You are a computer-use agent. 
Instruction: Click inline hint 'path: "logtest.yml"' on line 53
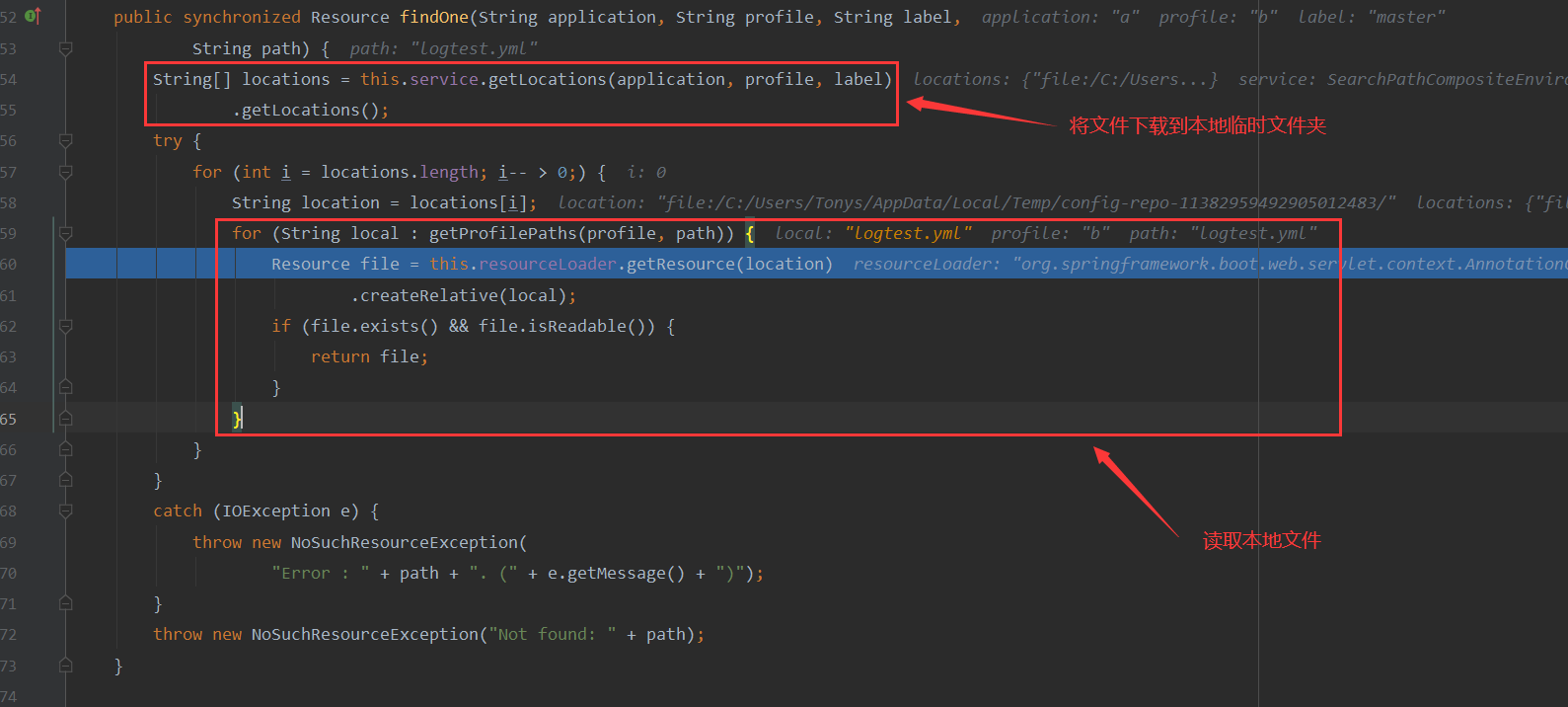[444, 48]
